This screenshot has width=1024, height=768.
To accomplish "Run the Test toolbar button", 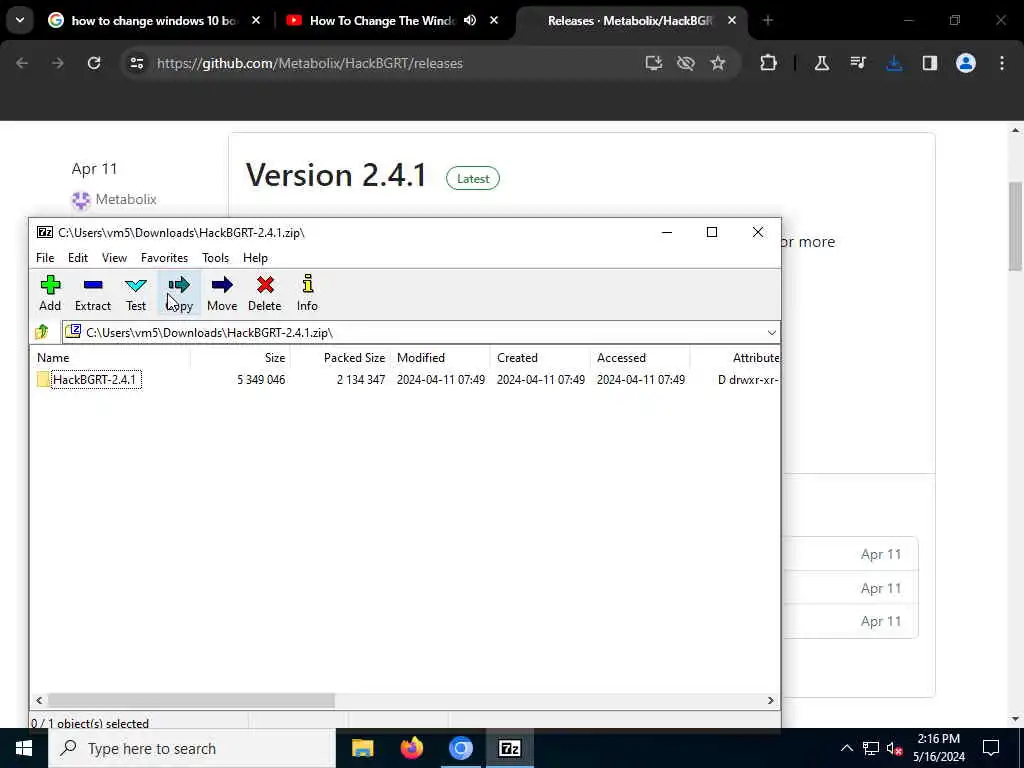I will [x=136, y=293].
